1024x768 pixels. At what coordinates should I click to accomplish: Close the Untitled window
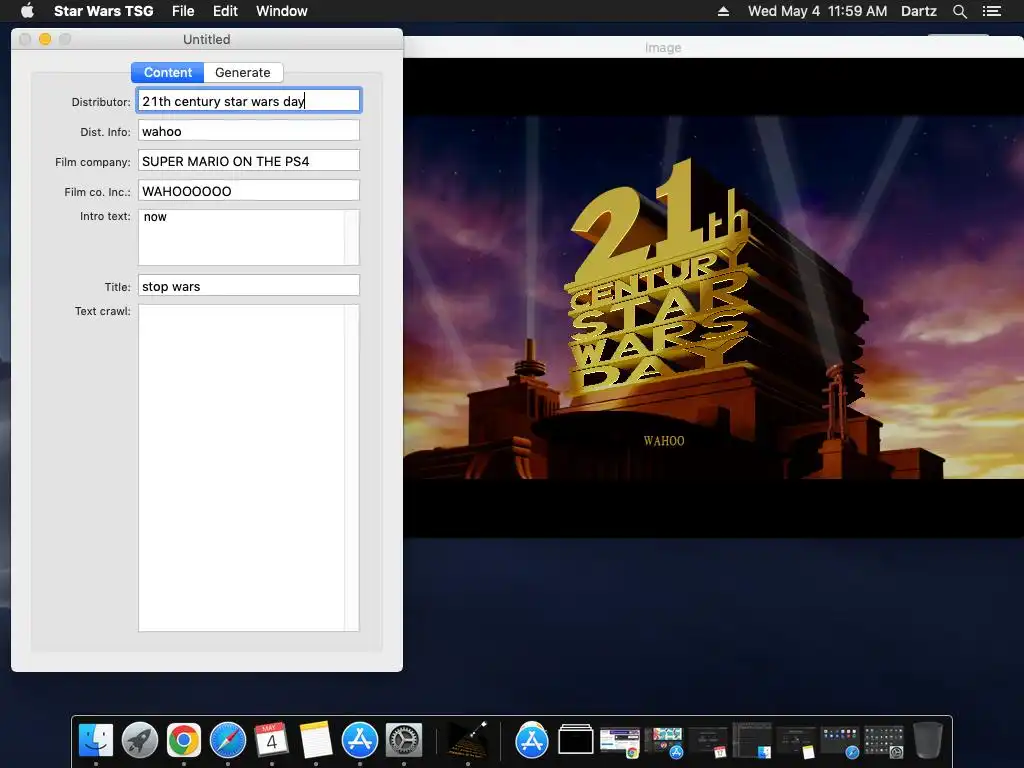[25, 39]
